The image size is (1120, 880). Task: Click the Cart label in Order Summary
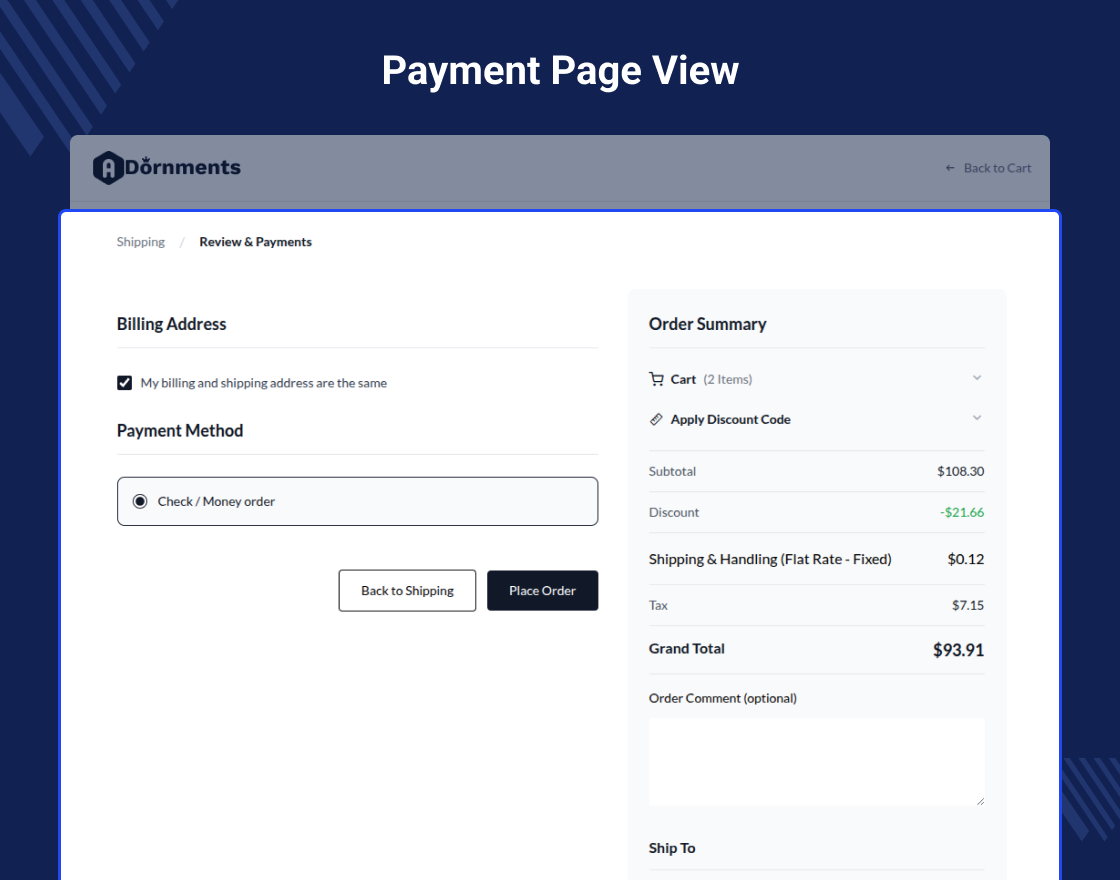click(x=683, y=379)
